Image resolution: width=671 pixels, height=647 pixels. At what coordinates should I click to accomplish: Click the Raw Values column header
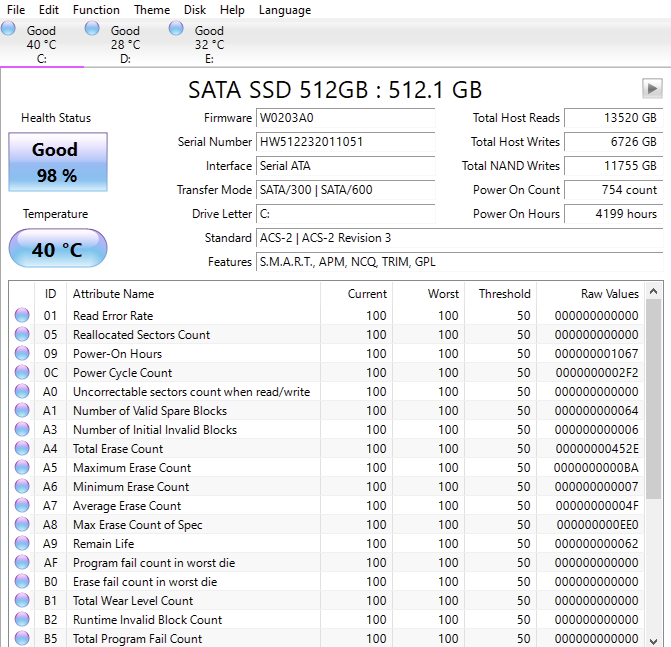tap(590, 294)
